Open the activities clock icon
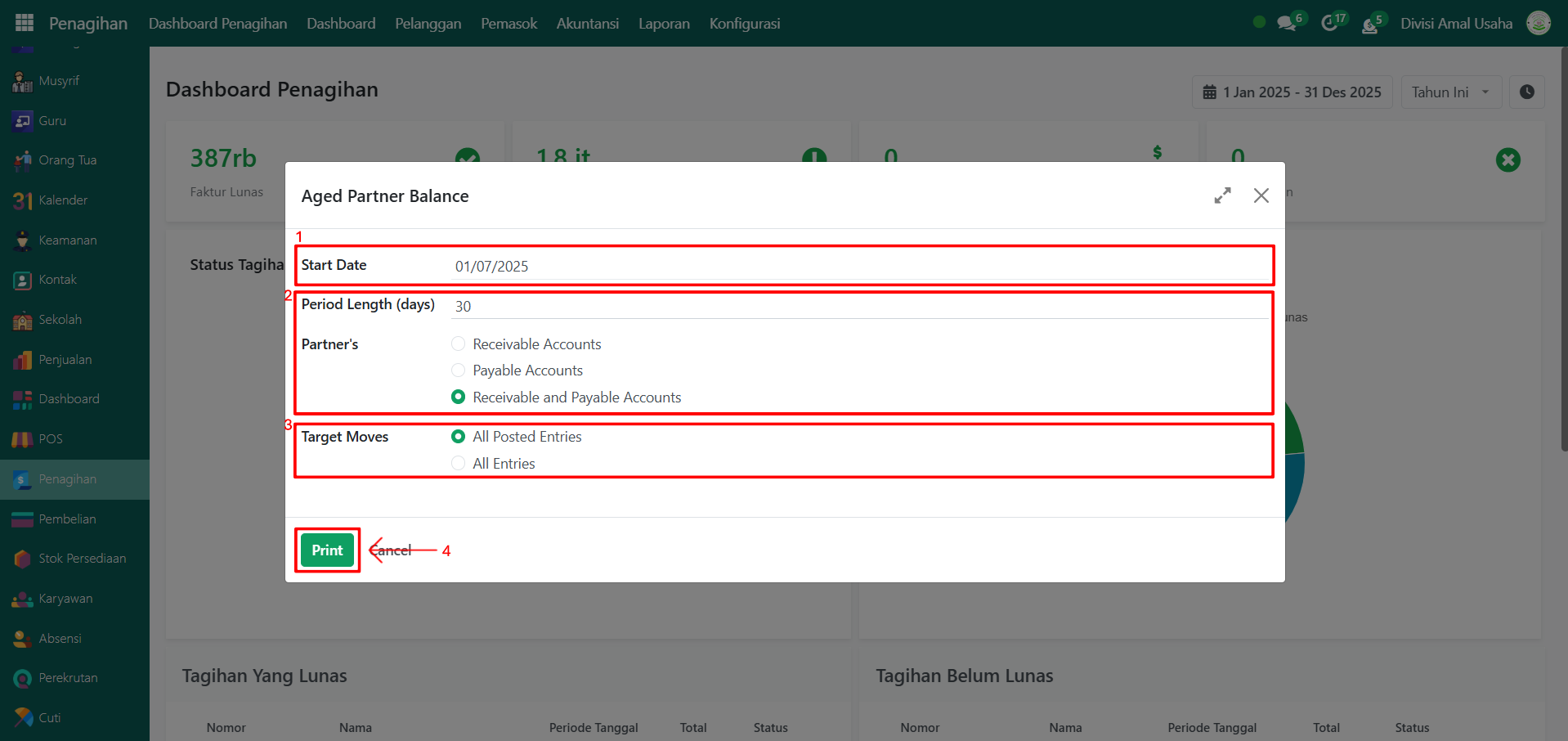 (1329, 24)
